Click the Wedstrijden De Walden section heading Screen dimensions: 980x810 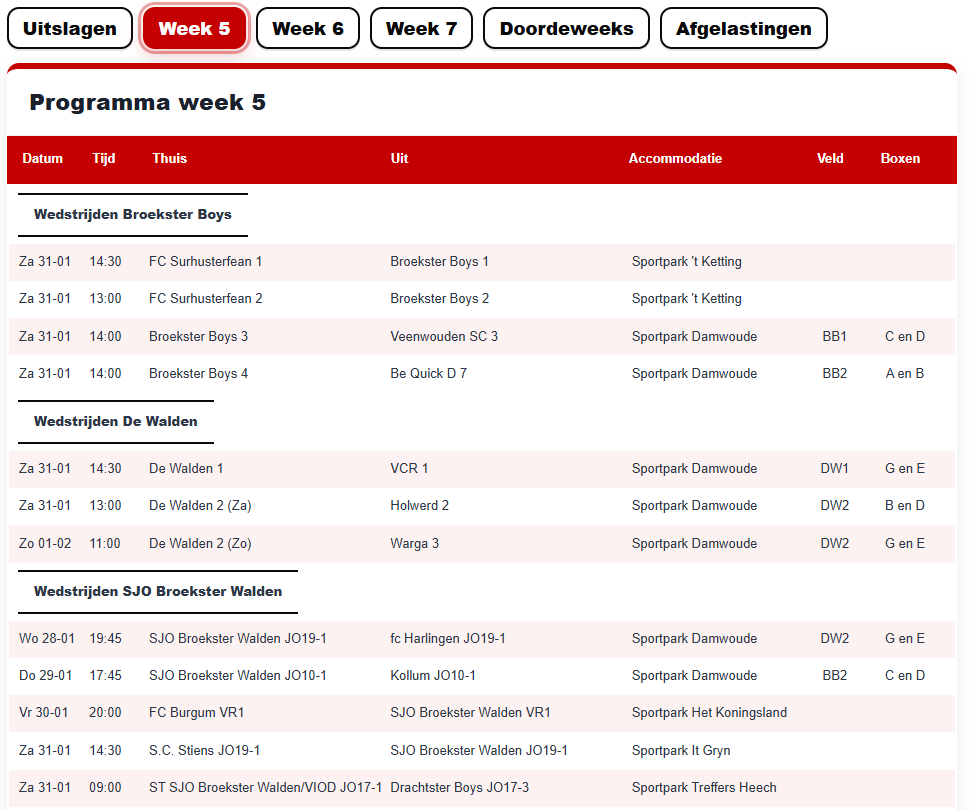115,422
